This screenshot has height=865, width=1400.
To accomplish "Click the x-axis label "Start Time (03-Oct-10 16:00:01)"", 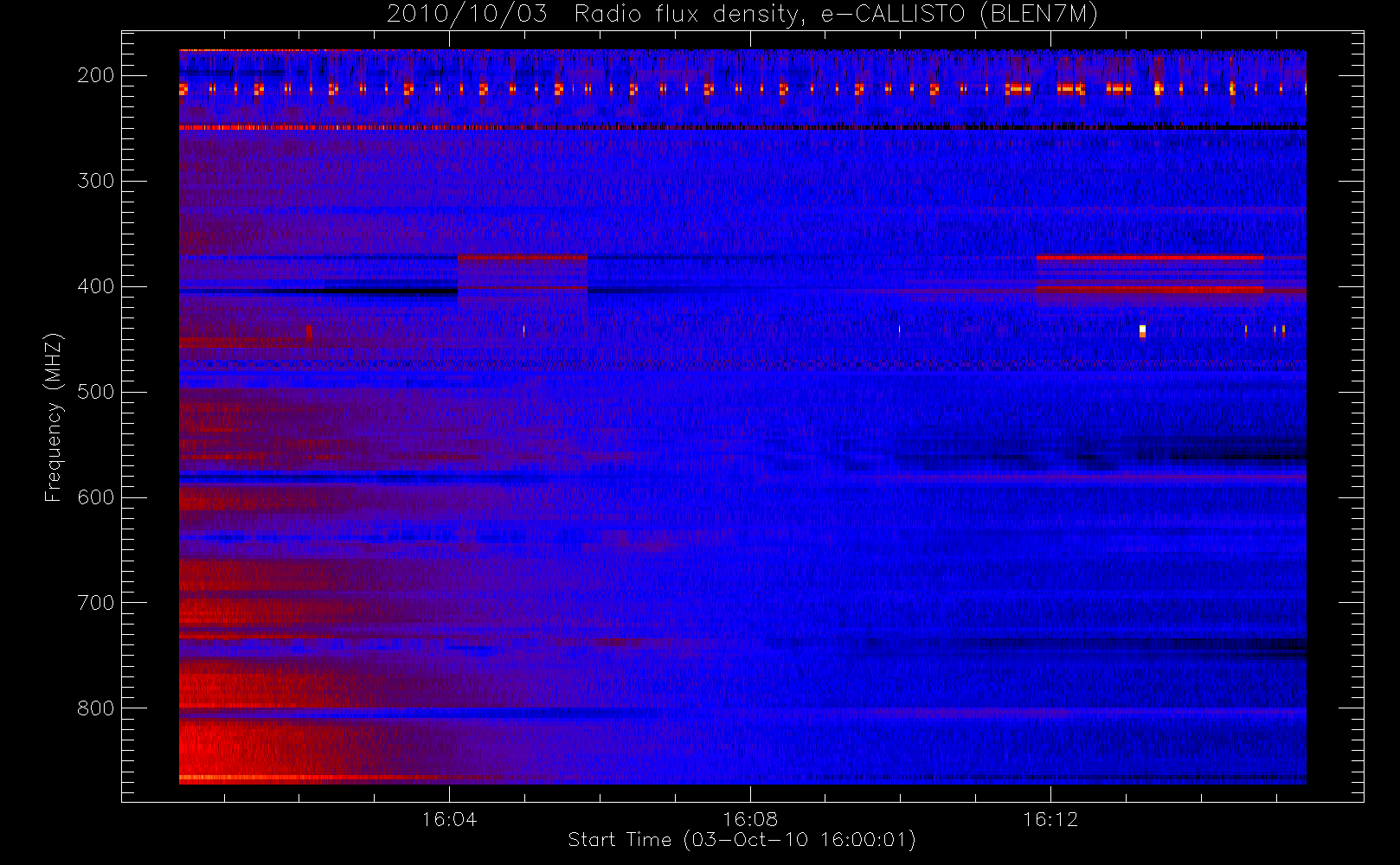I will point(742,840).
